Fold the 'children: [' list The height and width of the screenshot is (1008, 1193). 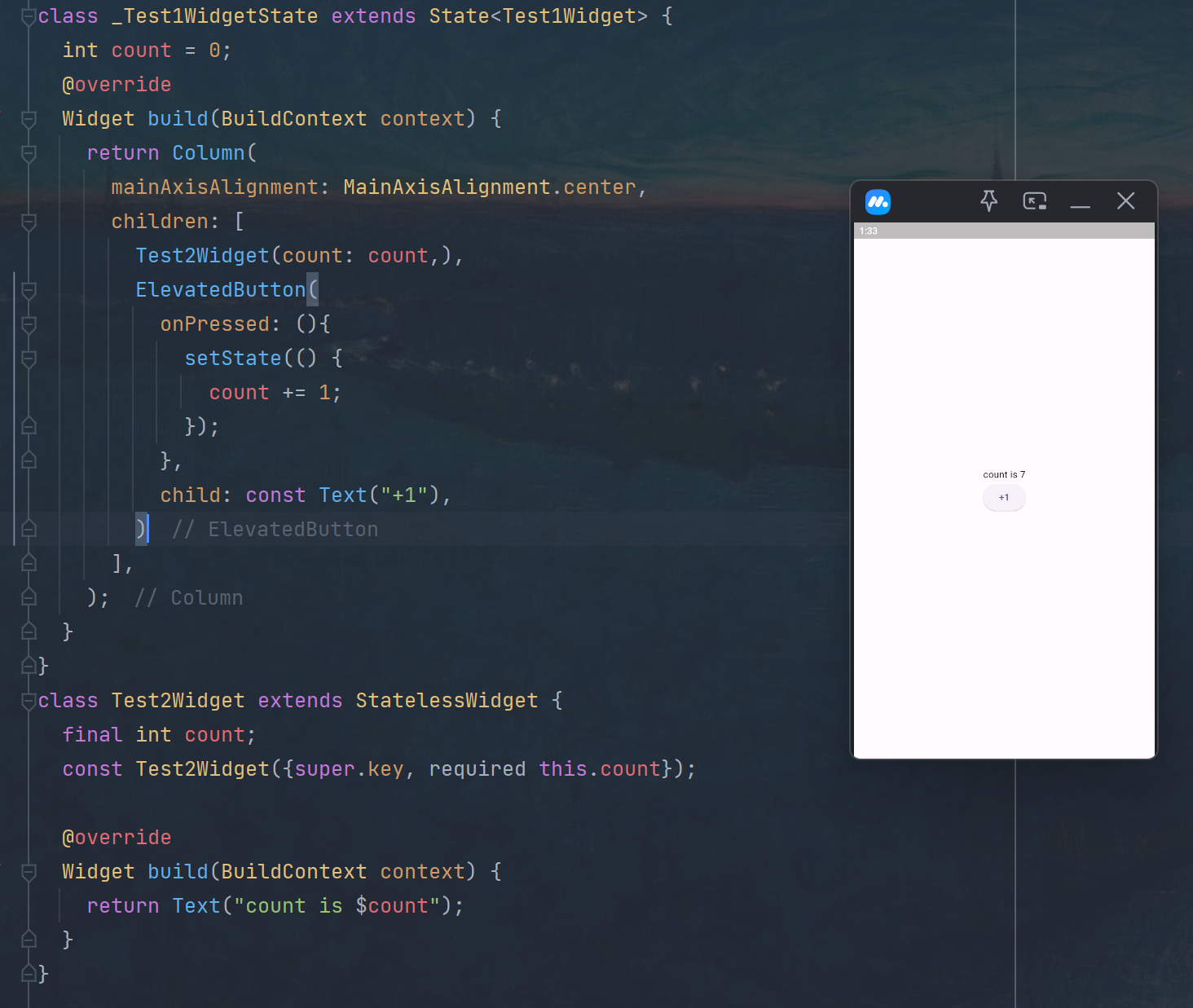(x=29, y=222)
